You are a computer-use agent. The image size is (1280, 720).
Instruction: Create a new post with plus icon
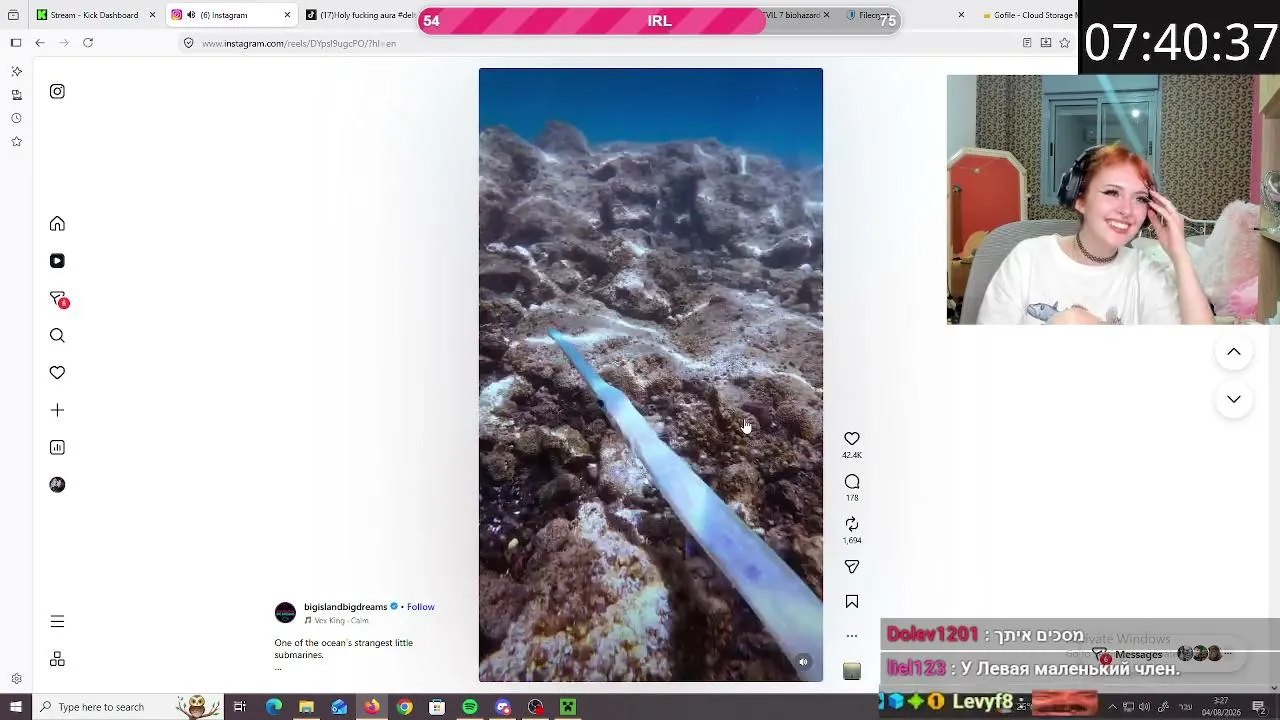coord(57,410)
